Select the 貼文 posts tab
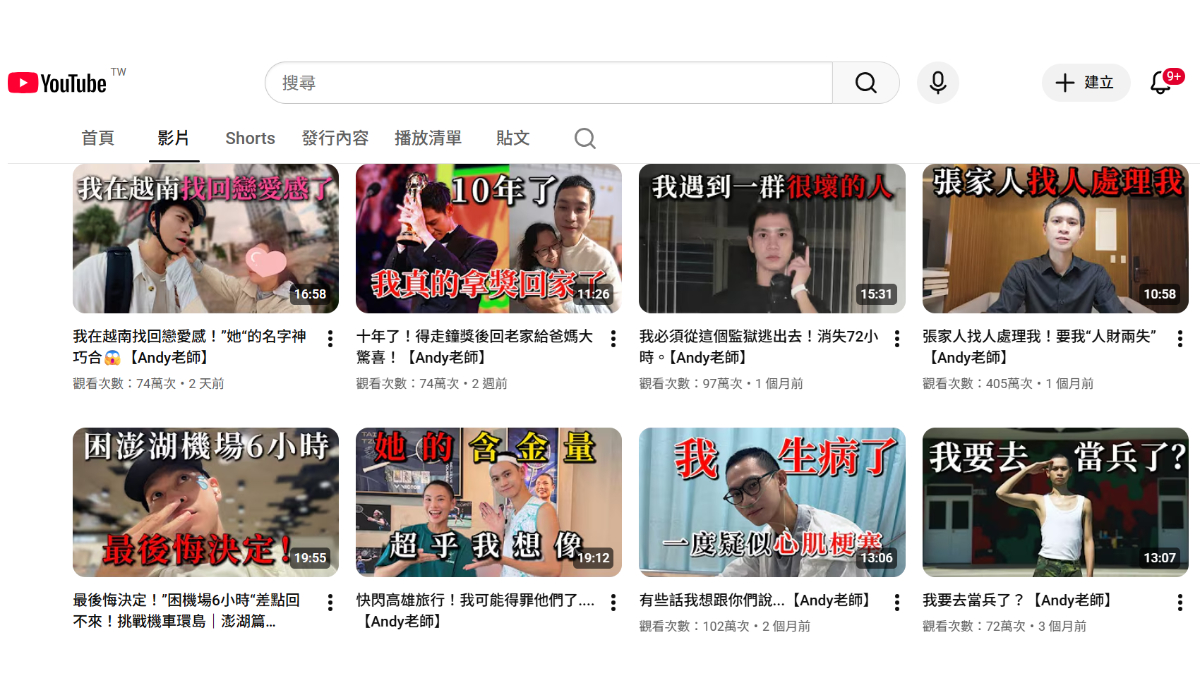Viewport: 1200px width, 676px height. 513,138
